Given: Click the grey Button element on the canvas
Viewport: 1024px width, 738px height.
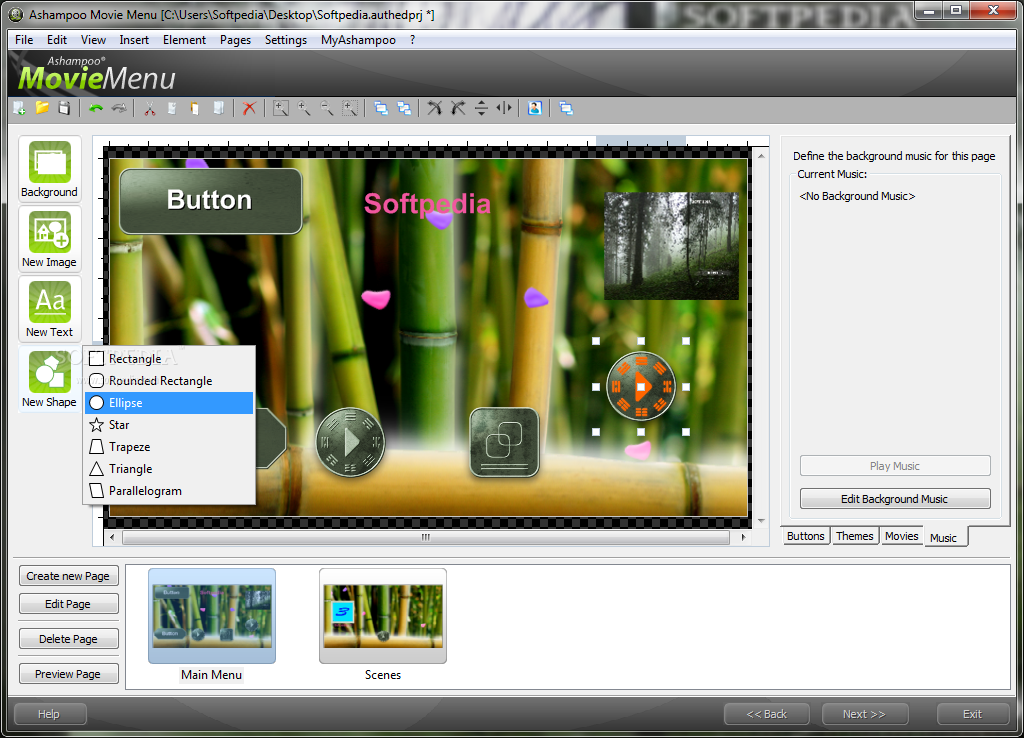Looking at the screenshot, I should [x=210, y=201].
